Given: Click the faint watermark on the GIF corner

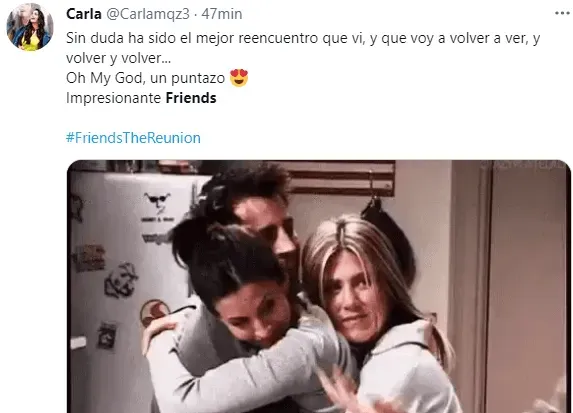Looking at the screenshot, I should coord(524,165).
